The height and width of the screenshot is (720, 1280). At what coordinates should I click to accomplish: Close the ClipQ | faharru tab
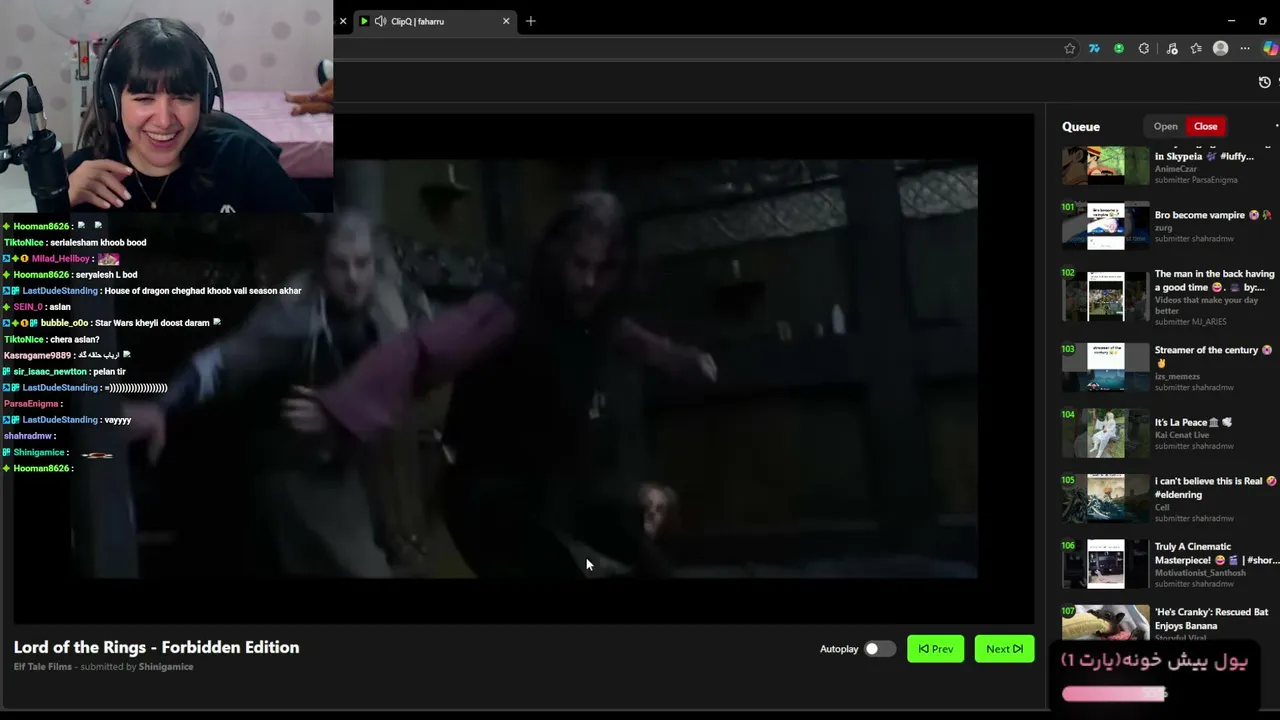pyautogui.click(x=506, y=21)
